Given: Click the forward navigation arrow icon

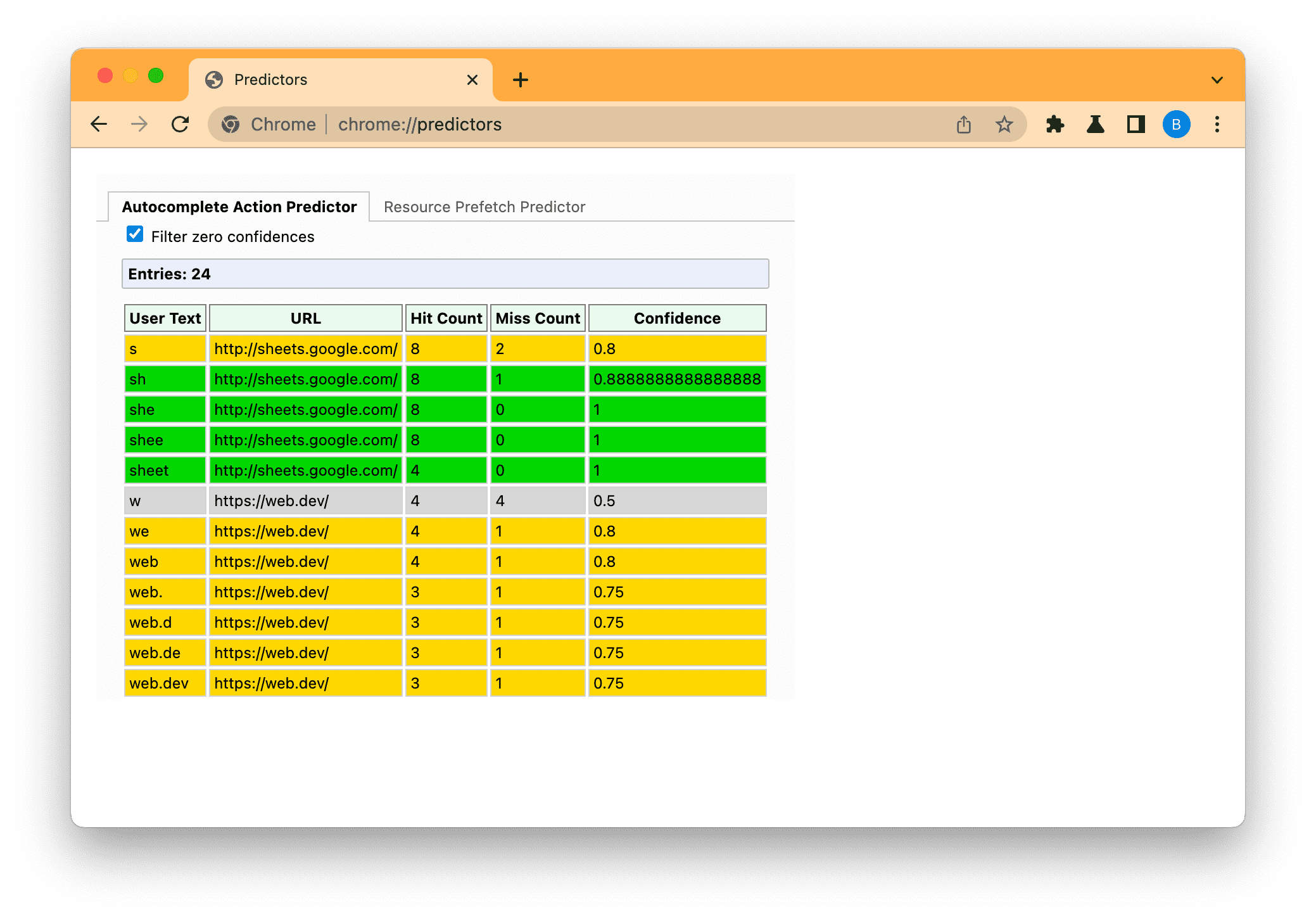Looking at the screenshot, I should [x=141, y=125].
